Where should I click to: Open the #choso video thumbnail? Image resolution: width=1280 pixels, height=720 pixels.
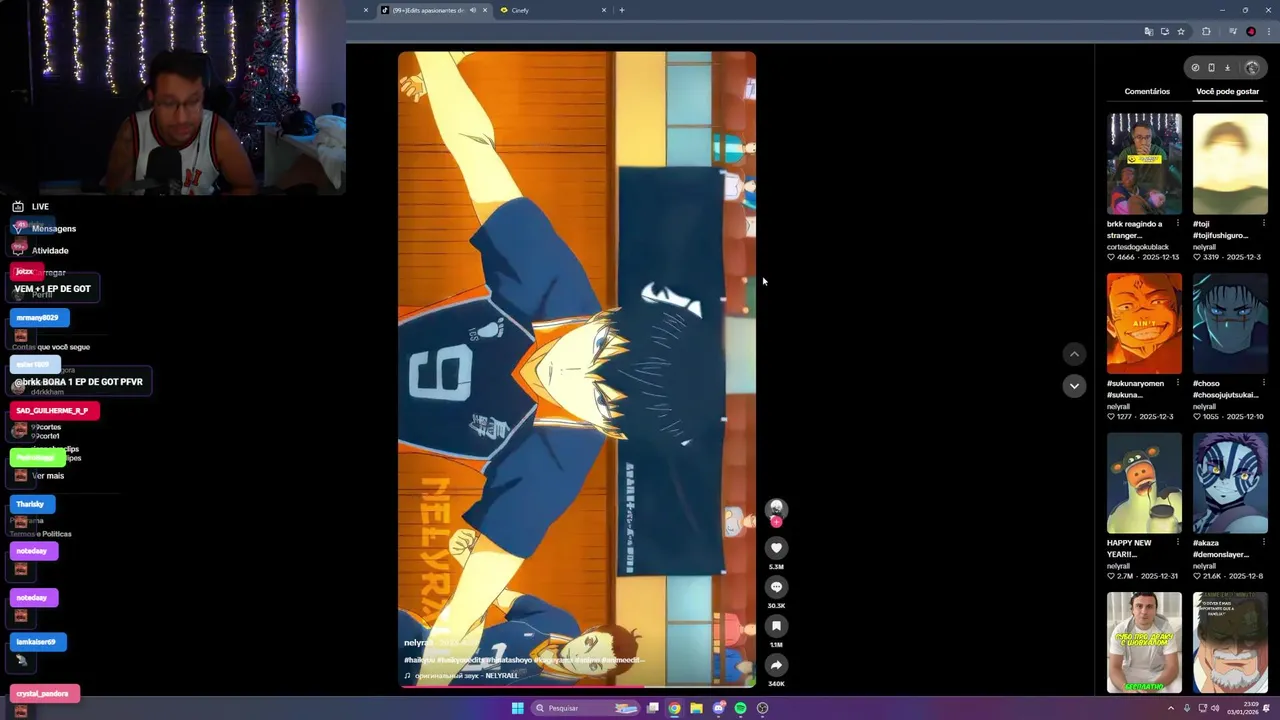[x=1230, y=323]
